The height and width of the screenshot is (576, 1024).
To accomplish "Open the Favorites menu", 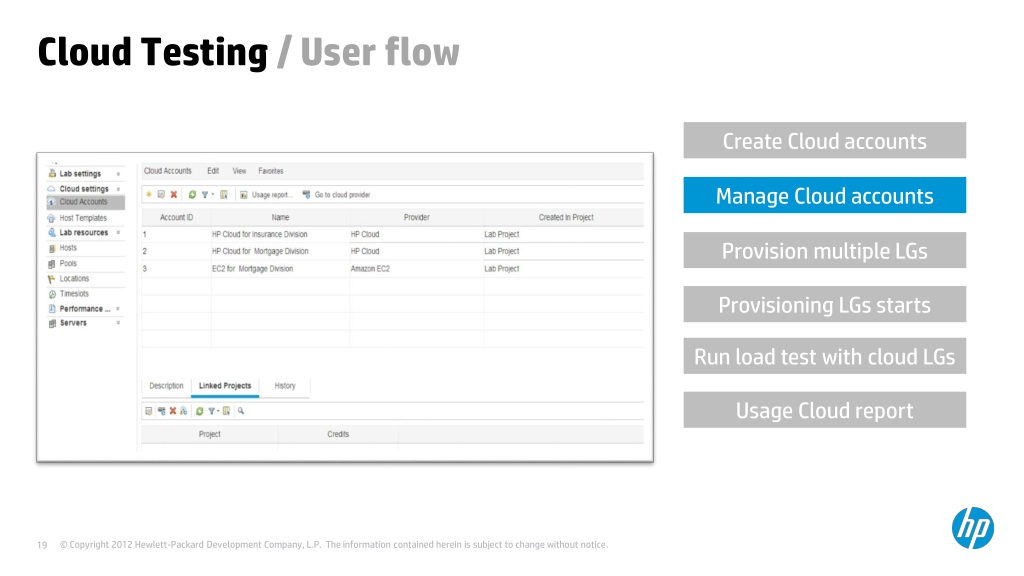I will tap(271, 171).
